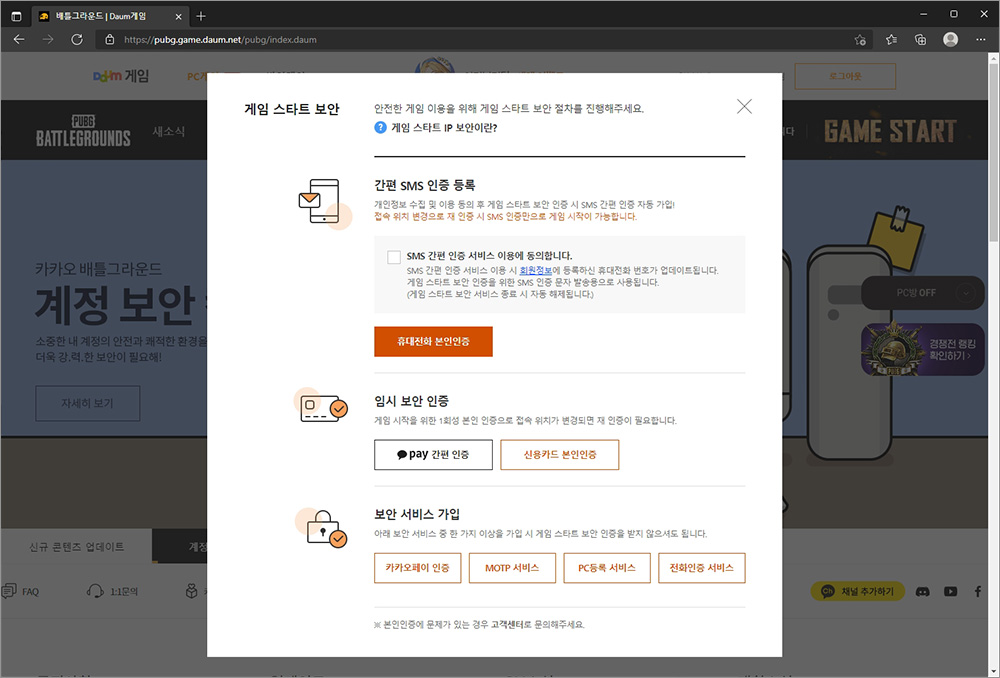Viewport: 1000px width, 678px height.
Task: Open a new browser tab
Action: 201,16
